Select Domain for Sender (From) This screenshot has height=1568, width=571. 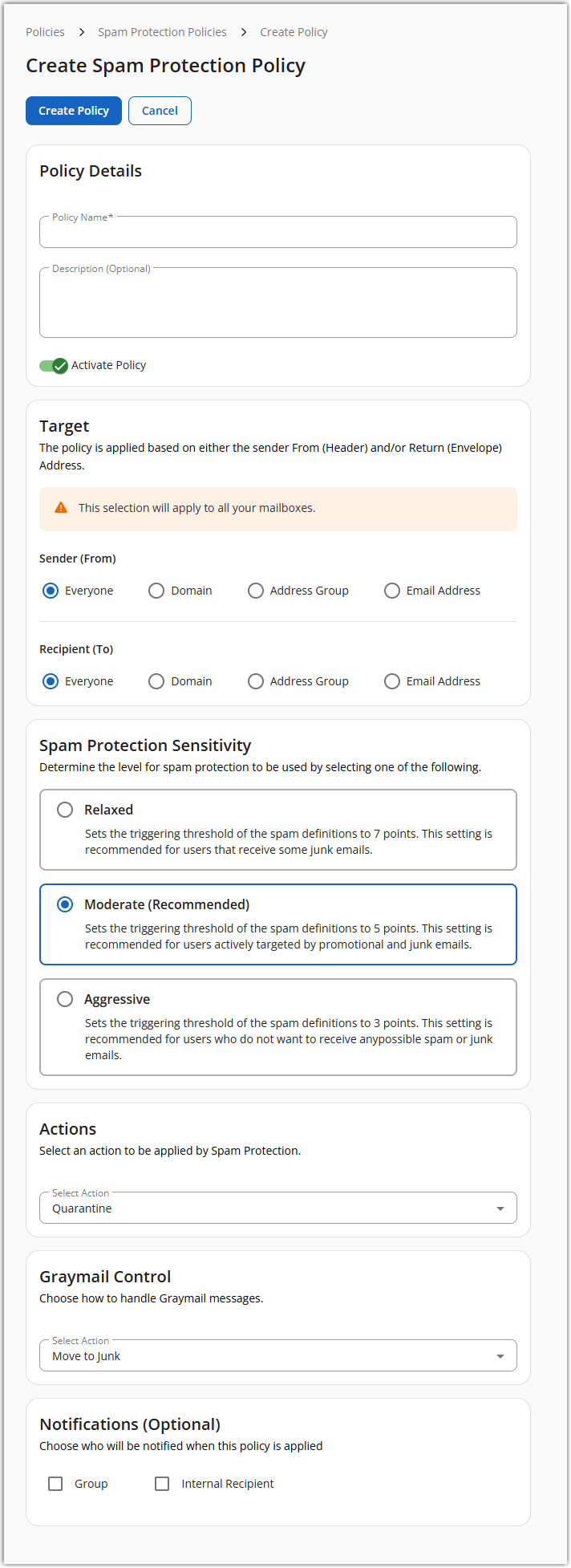coord(156,590)
